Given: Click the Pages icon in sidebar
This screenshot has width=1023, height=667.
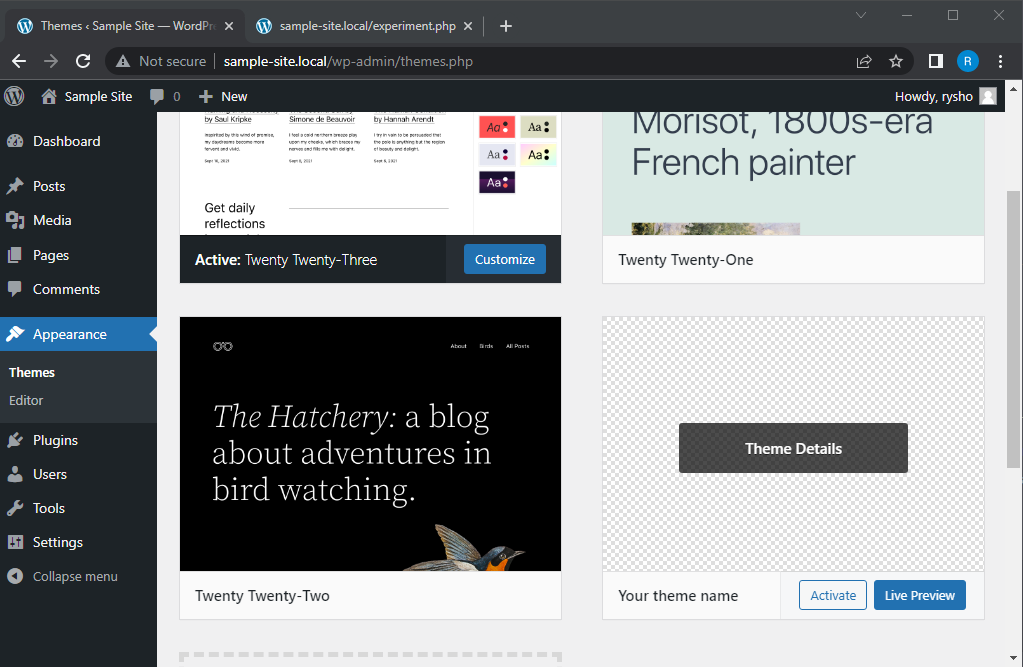Looking at the screenshot, I should point(15,255).
